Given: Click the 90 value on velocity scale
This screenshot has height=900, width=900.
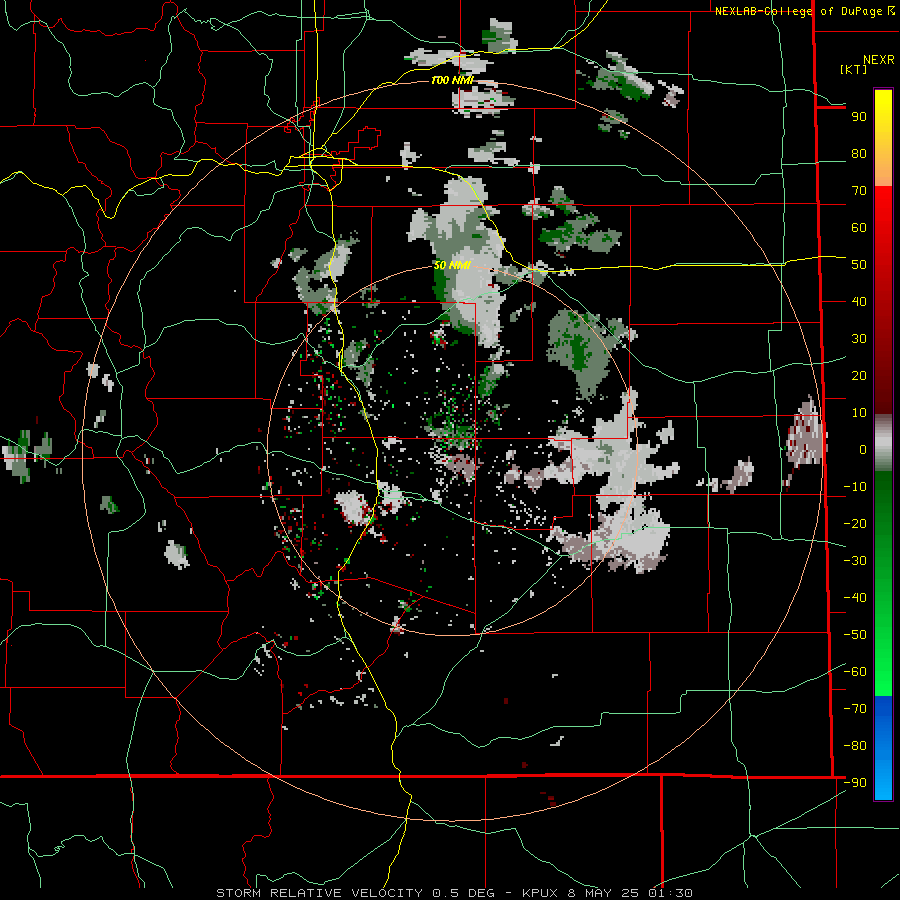Looking at the screenshot, I should click(x=859, y=117).
